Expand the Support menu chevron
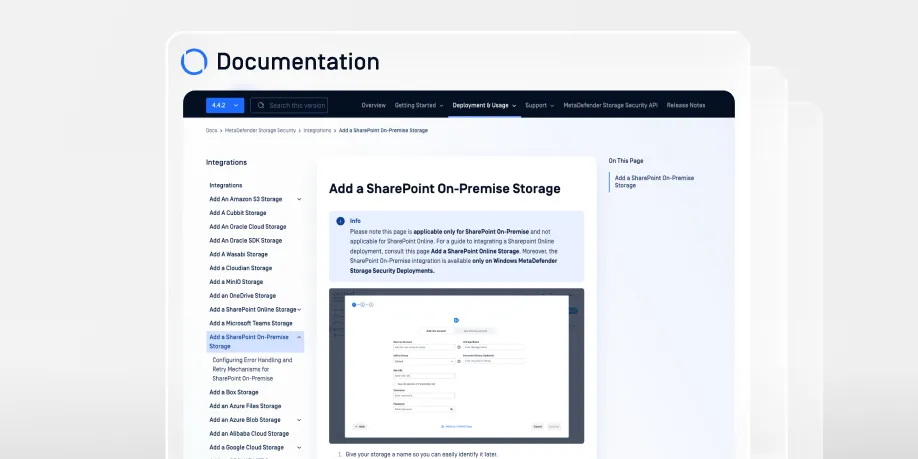Viewport: 918px width, 459px height. 552,106
